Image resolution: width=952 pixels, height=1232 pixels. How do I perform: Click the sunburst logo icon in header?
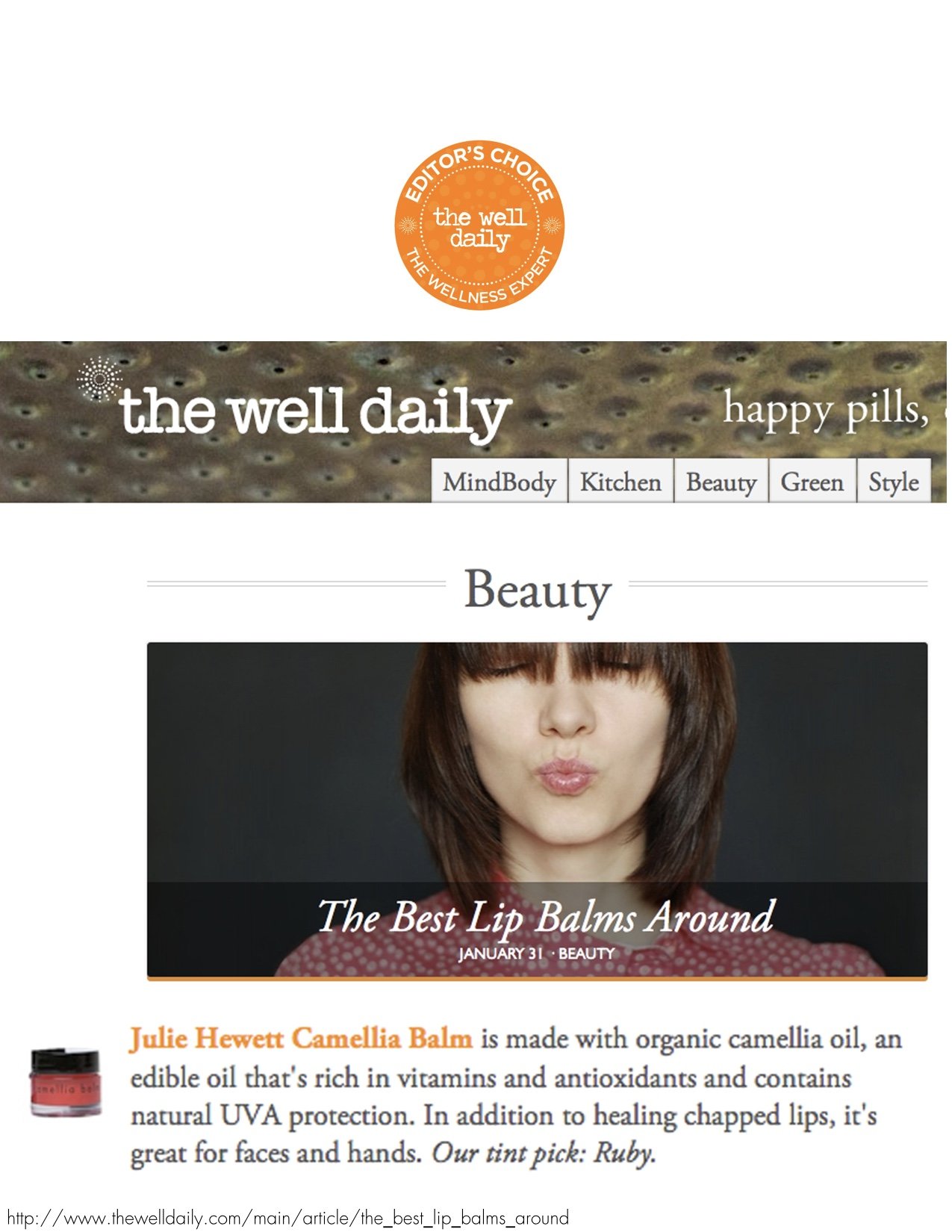point(99,379)
